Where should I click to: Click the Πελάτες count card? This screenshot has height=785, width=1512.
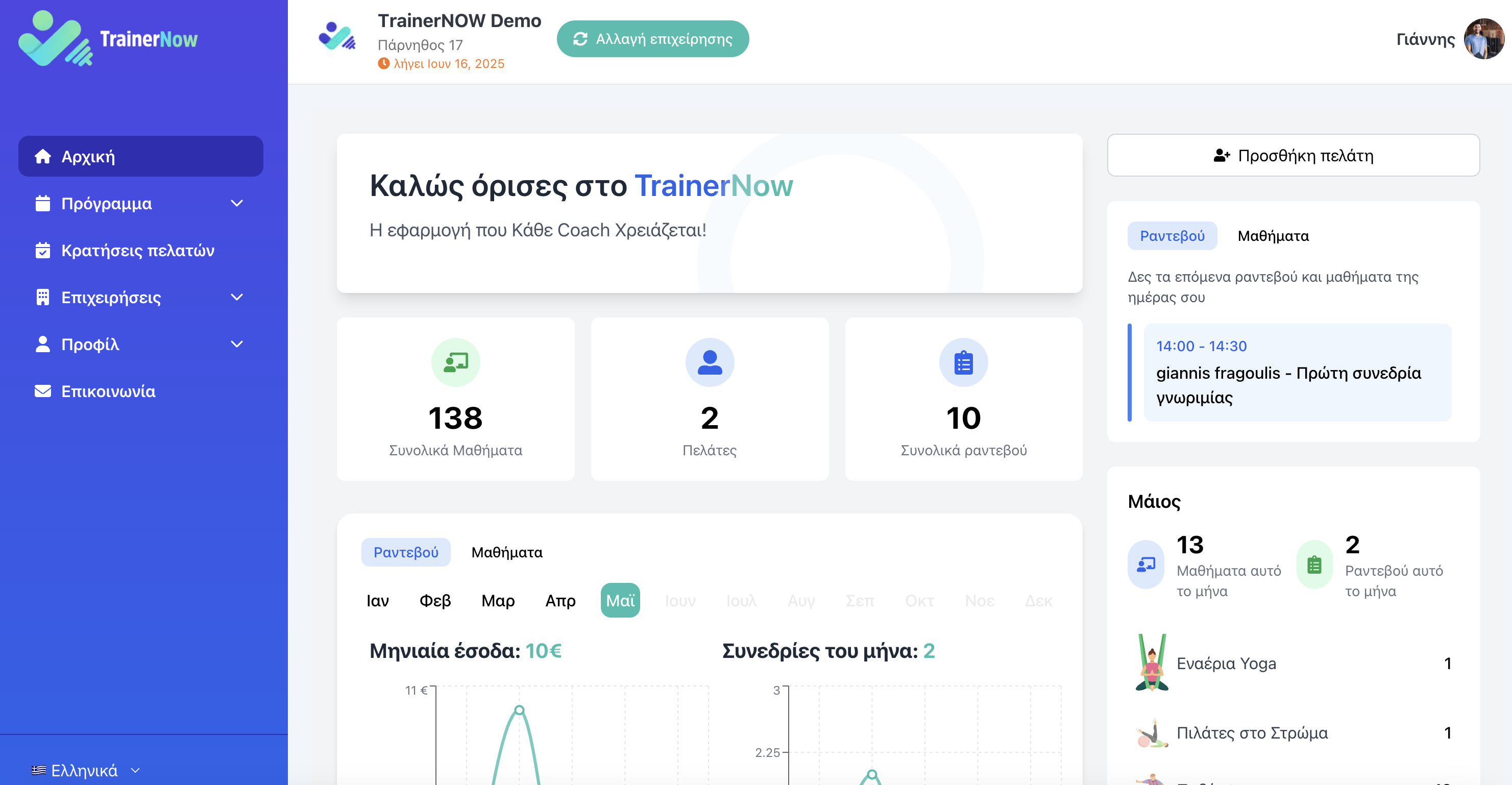(710, 399)
